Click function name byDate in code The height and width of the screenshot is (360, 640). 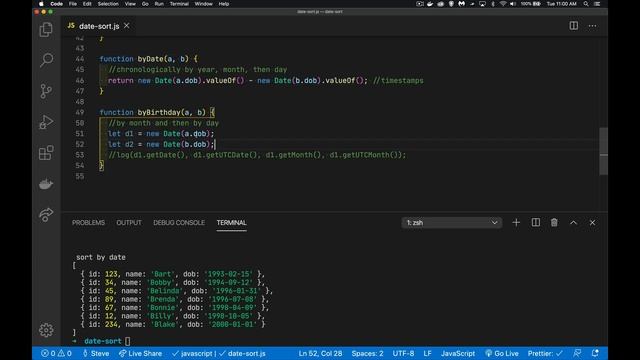click(x=150, y=59)
